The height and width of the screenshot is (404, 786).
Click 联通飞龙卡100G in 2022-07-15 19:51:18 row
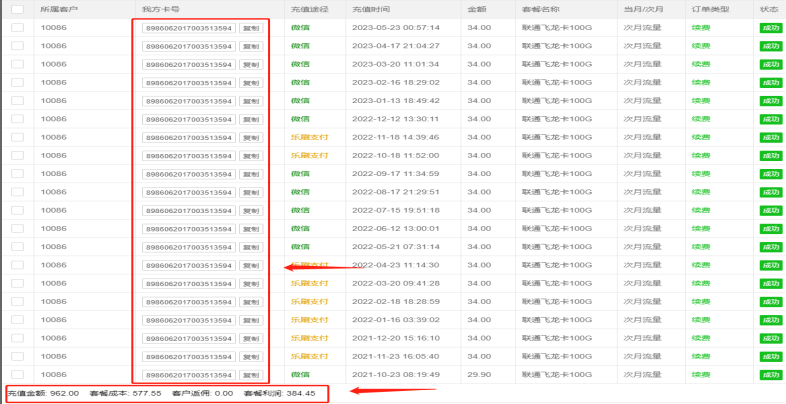coord(557,210)
